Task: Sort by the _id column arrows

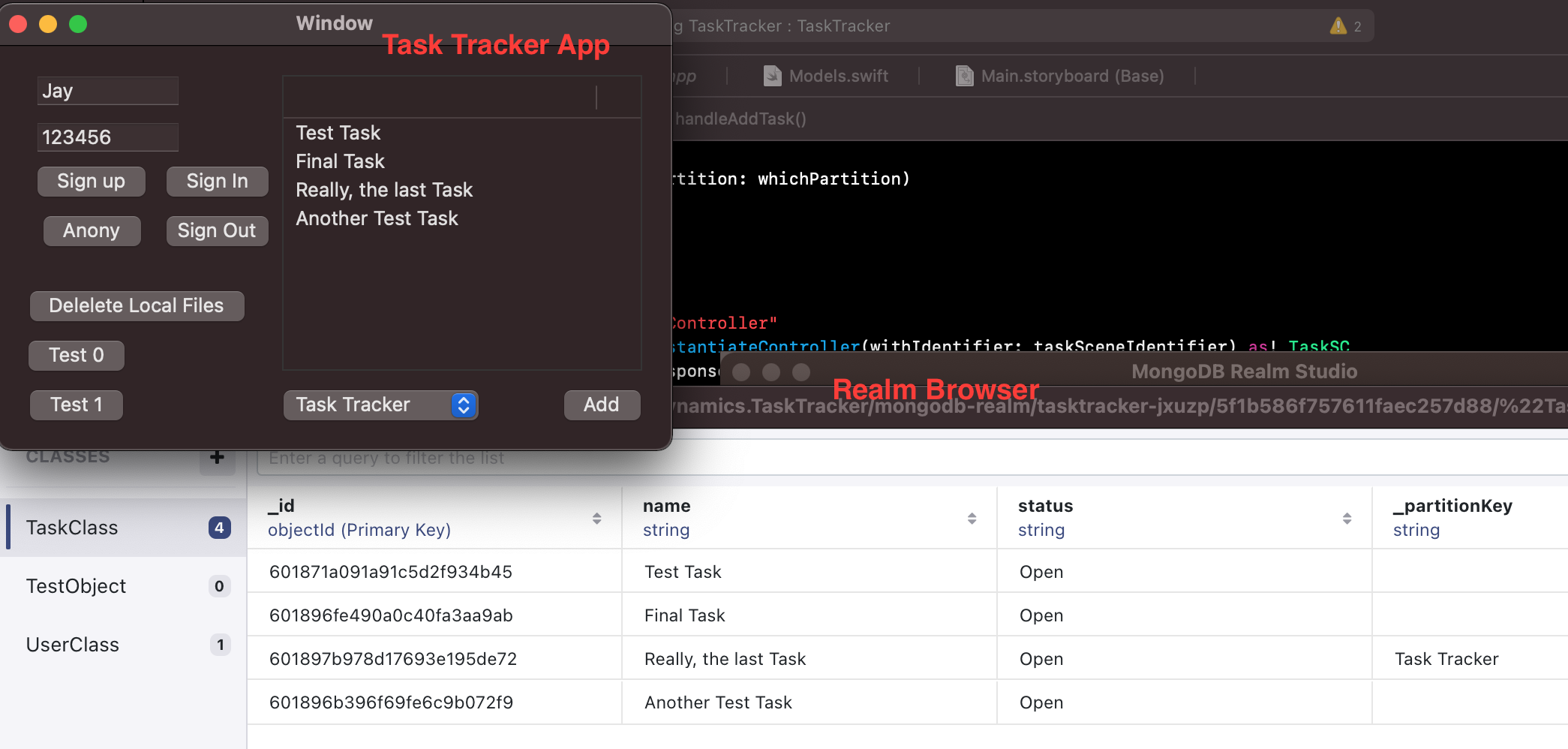Action: tap(596, 518)
